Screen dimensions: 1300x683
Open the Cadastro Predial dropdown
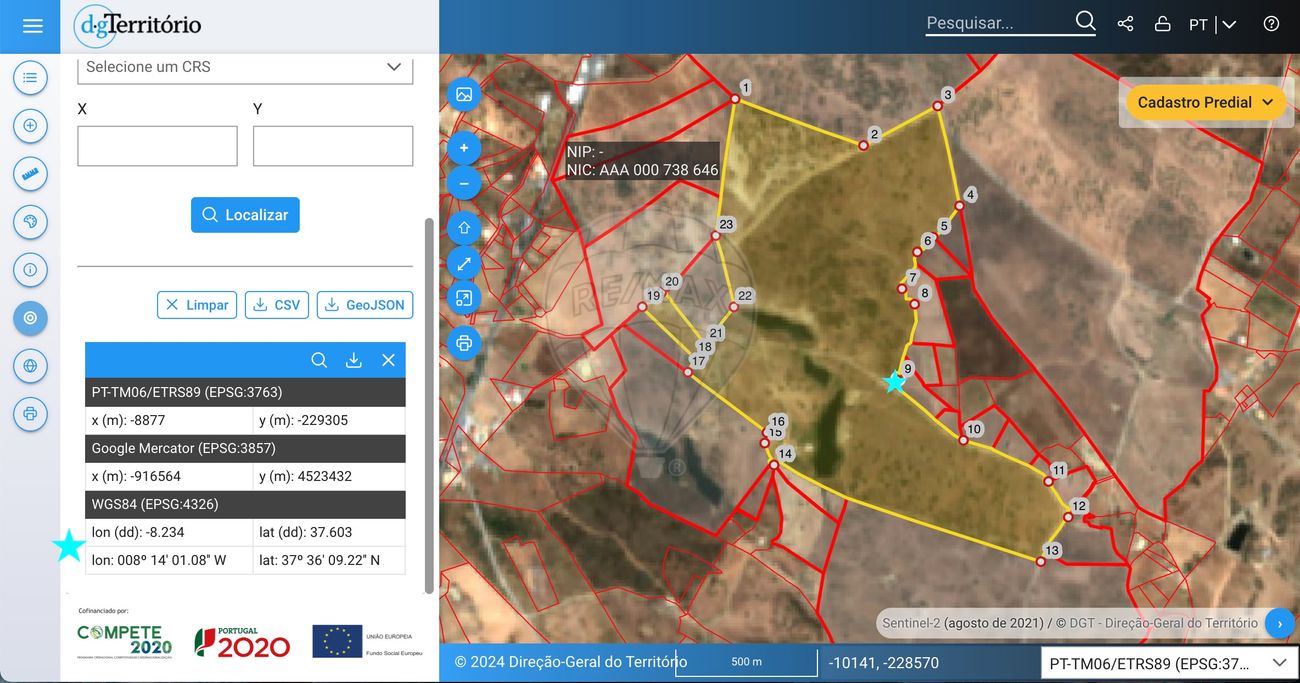[1206, 102]
